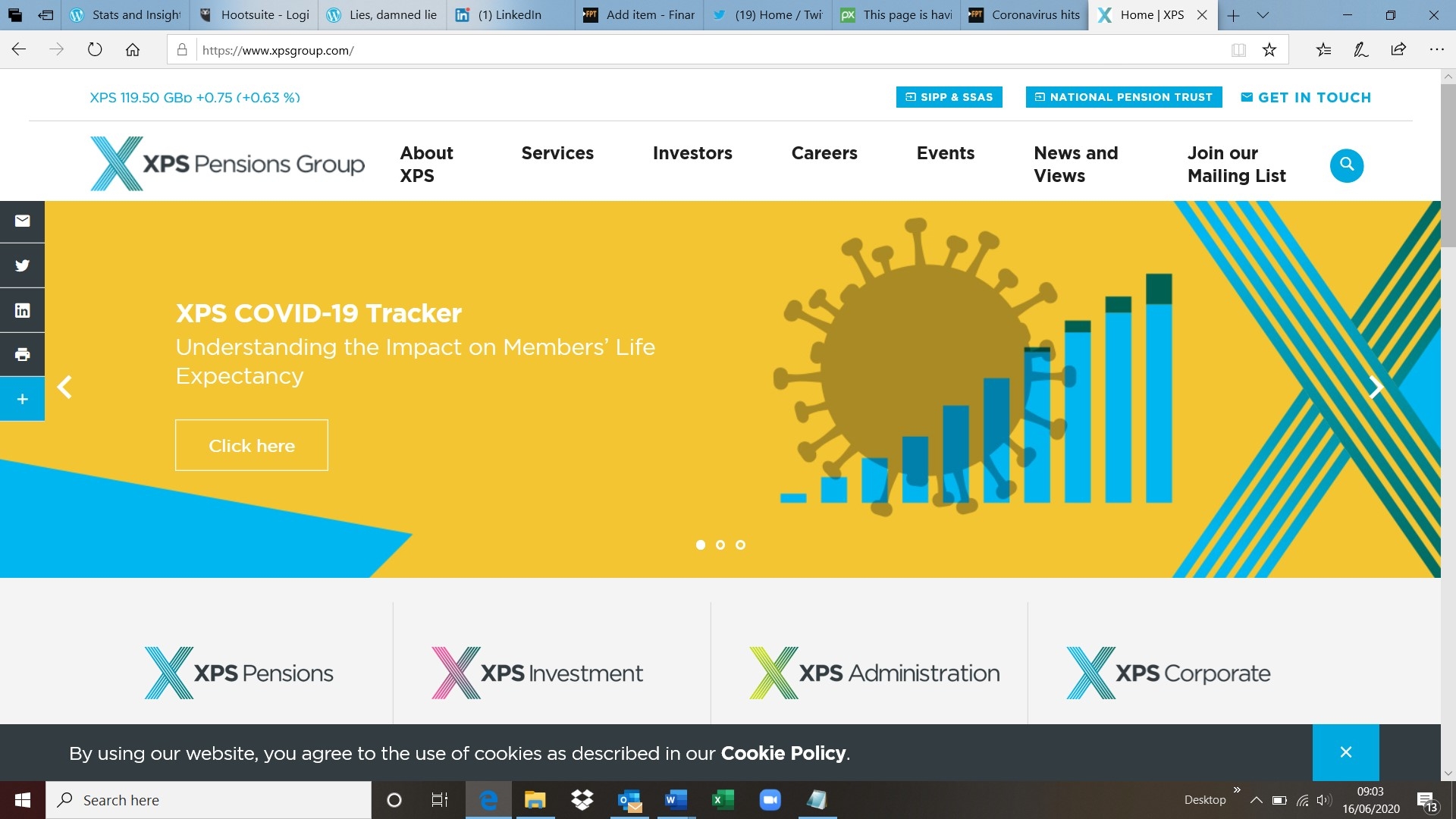Click the page vertical scrollbar thumb

pyautogui.click(x=1448, y=166)
